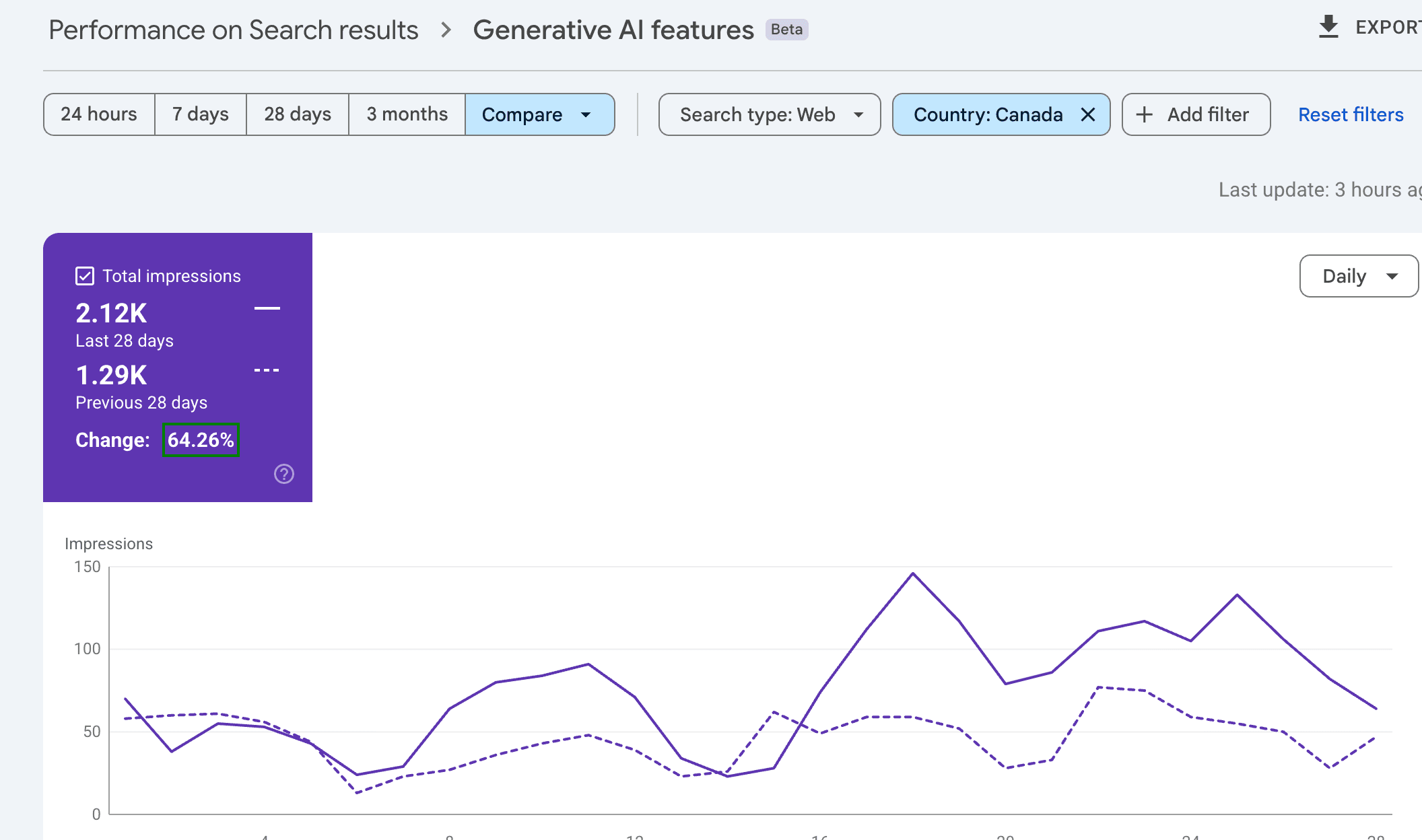
Task: Click the Last 28 days label
Action: [x=125, y=341]
